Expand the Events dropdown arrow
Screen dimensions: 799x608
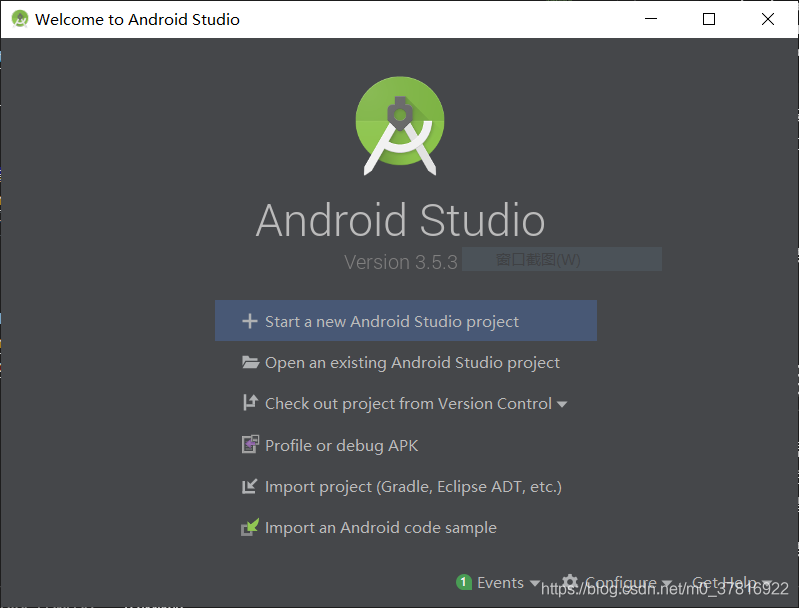535,583
